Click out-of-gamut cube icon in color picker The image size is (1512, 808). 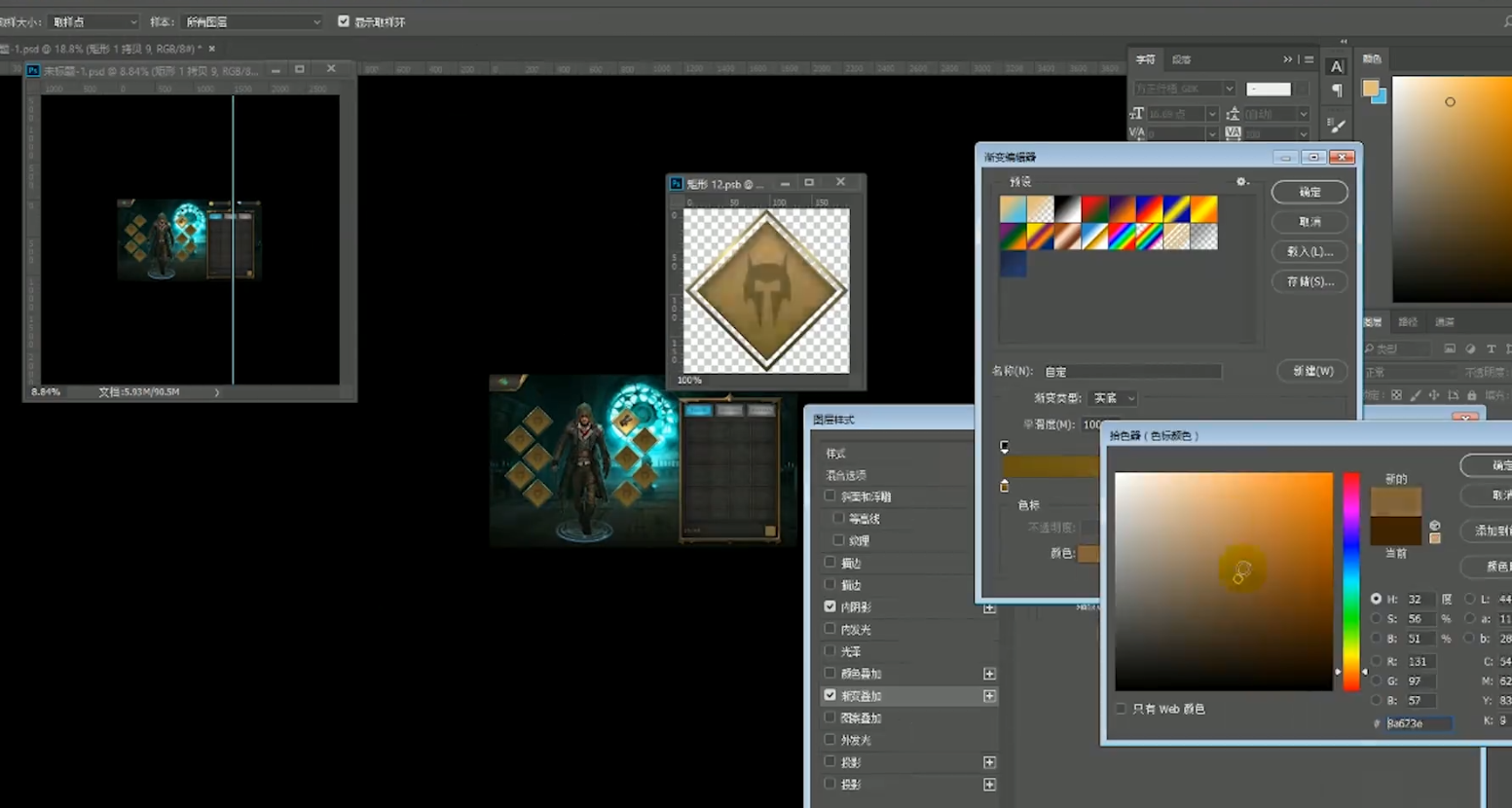1434,526
